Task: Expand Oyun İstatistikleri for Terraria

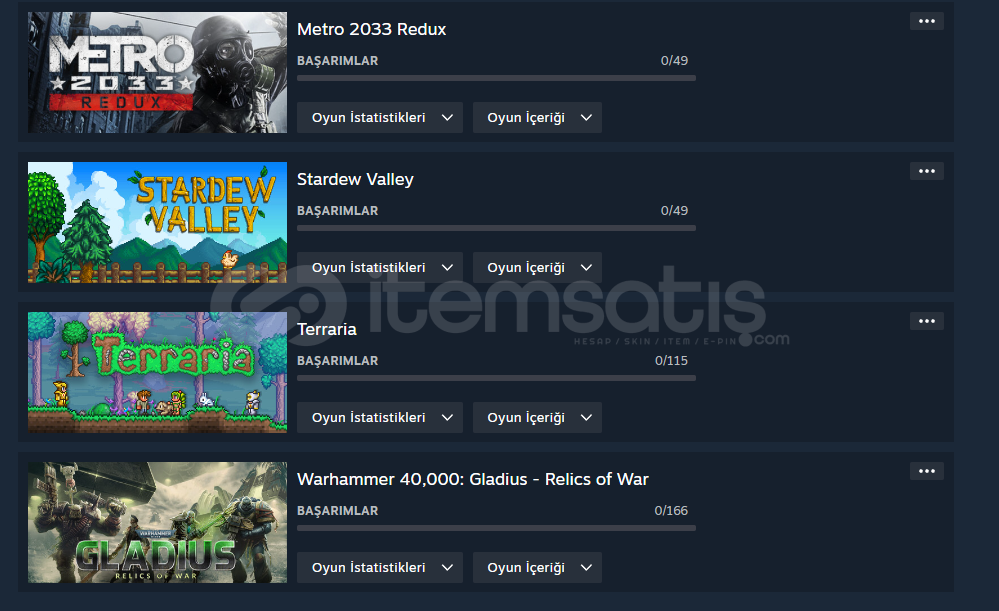Action: point(380,418)
